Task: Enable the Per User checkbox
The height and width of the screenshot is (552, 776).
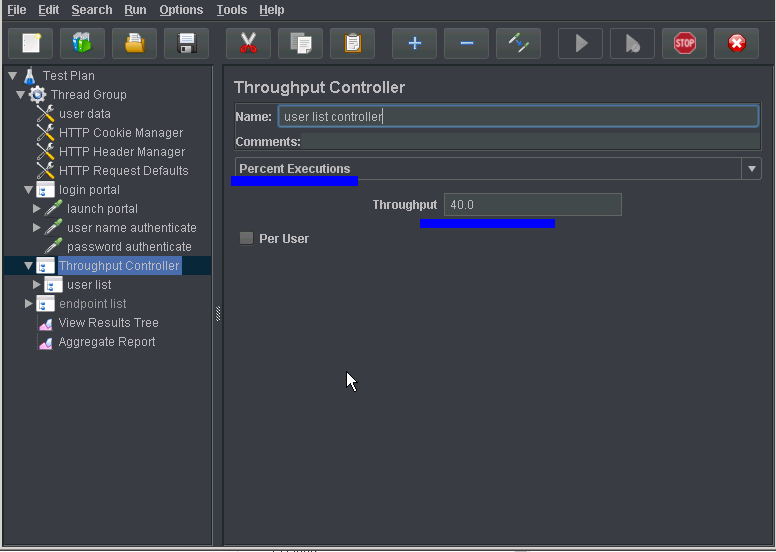Action: click(246, 239)
